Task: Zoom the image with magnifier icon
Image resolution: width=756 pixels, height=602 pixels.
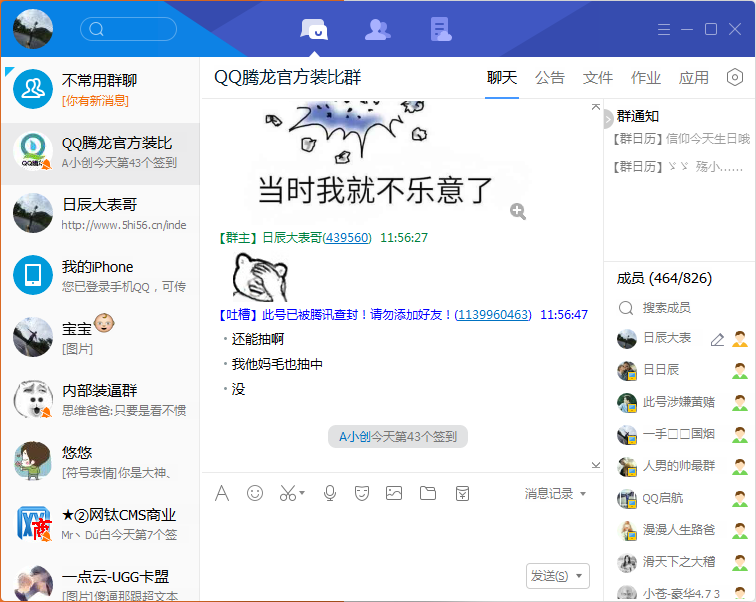Action: click(x=517, y=211)
